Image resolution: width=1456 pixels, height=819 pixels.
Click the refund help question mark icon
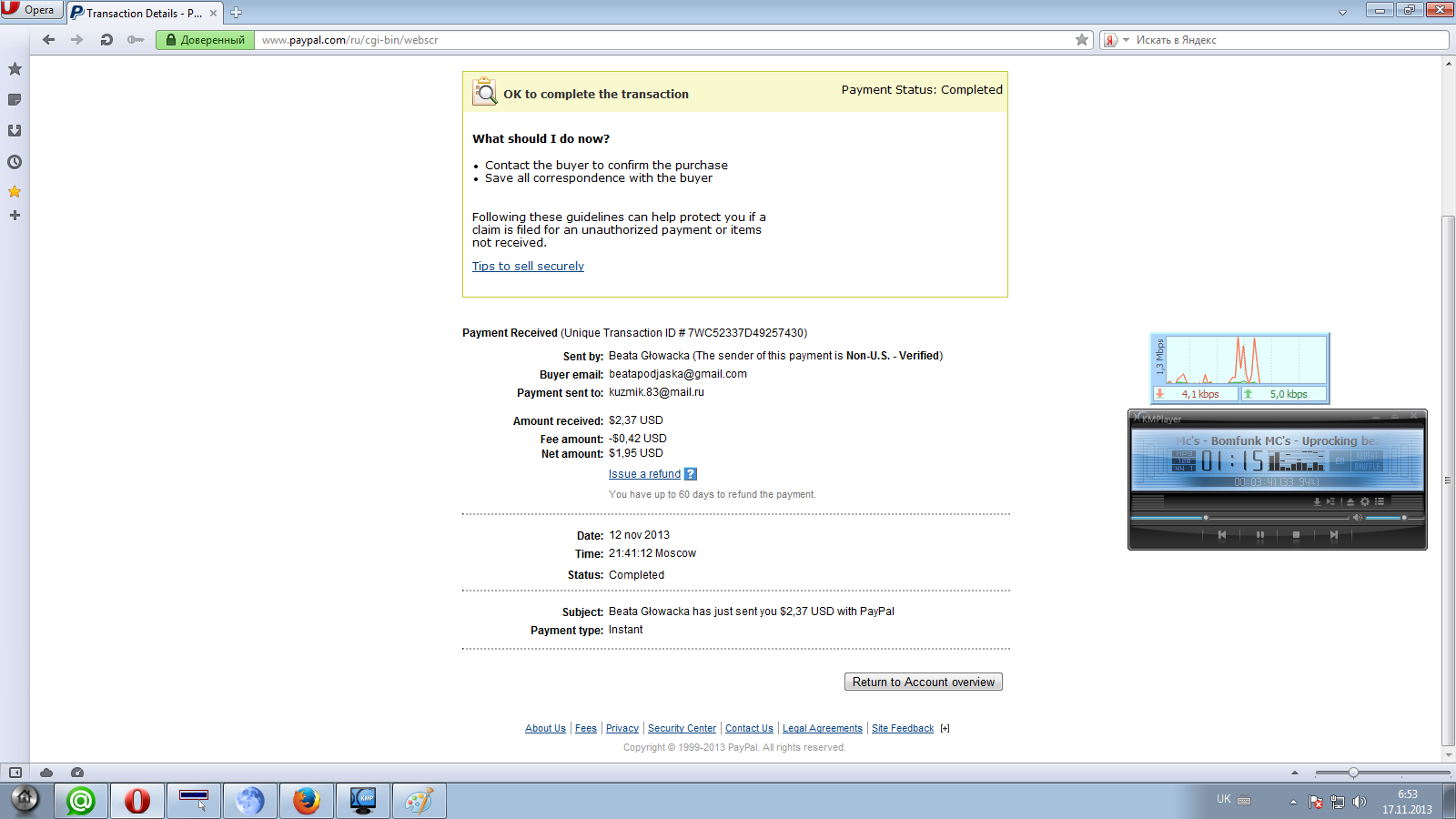point(691,474)
